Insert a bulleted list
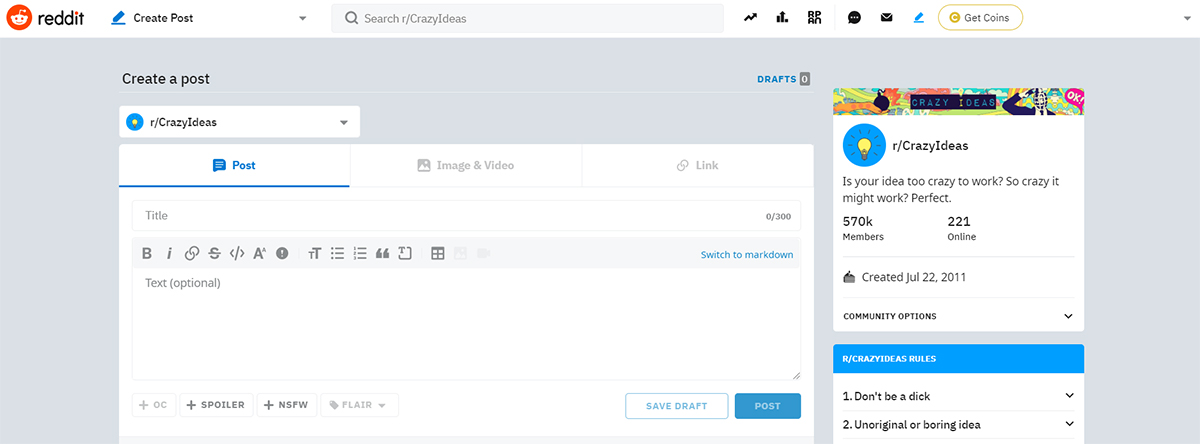This screenshot has height=444, width=1200. (x=337, y=254)
